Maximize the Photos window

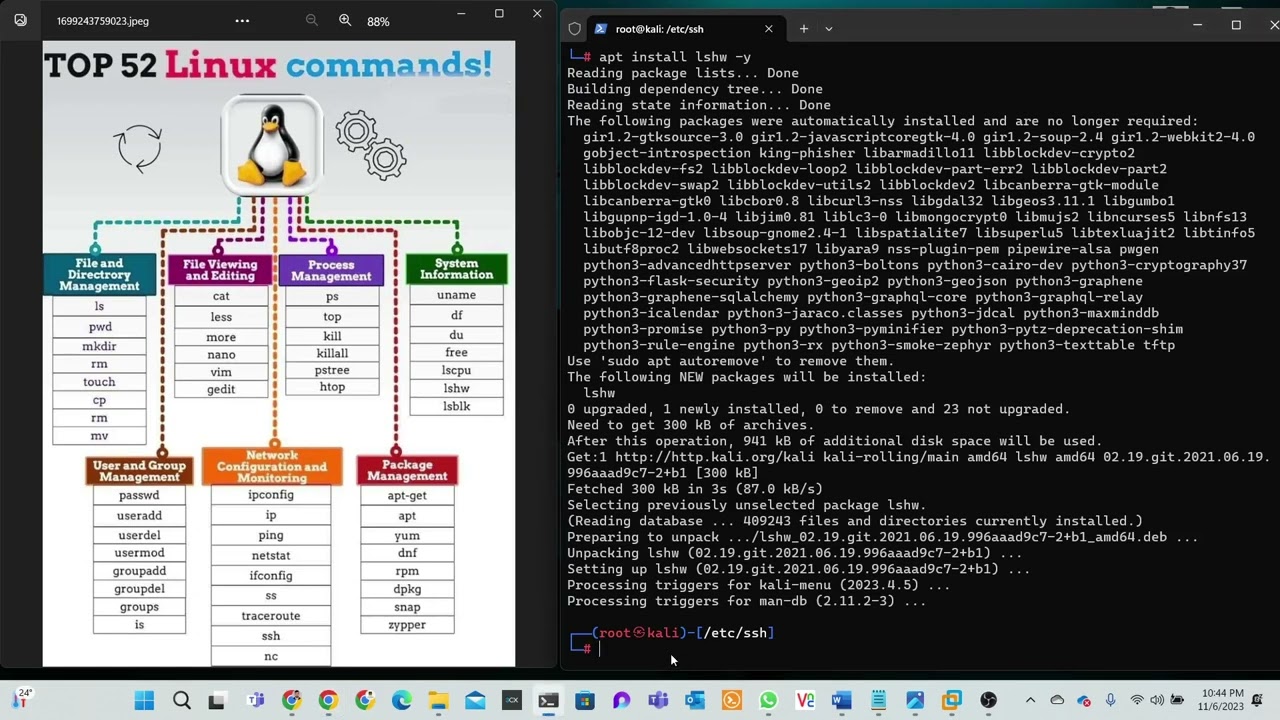coord(499,14)
